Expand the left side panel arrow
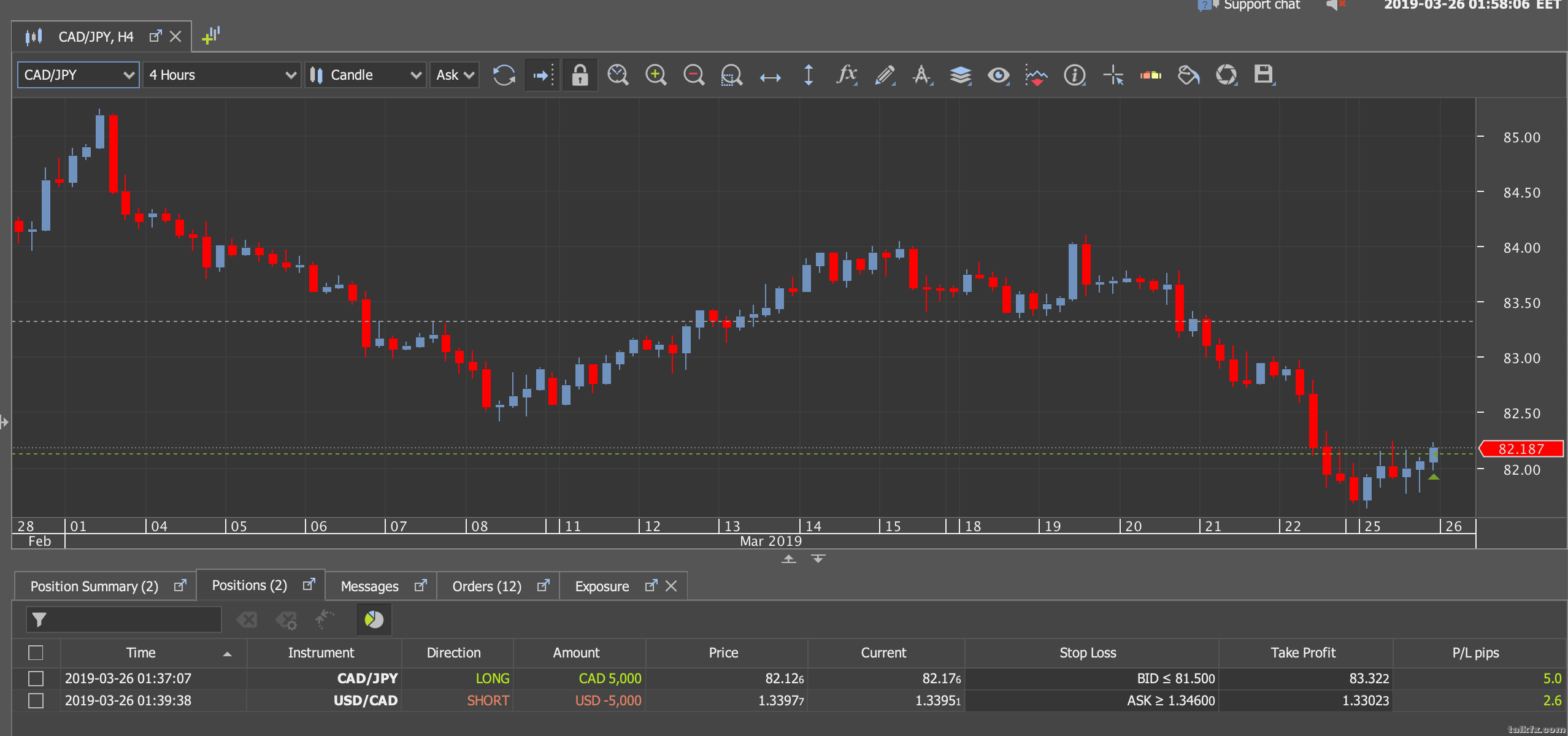Screen dimensions: 1568x736 click(x=4, y=422)
